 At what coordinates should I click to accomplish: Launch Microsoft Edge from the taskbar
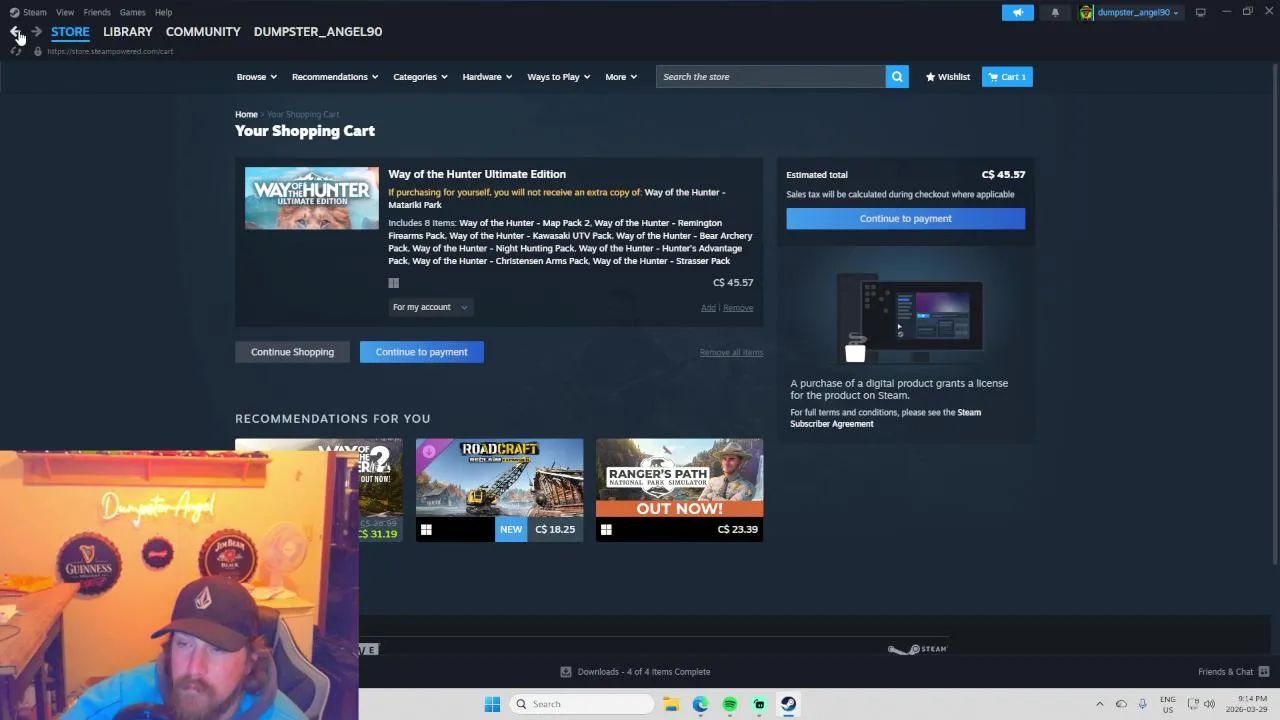700,704
